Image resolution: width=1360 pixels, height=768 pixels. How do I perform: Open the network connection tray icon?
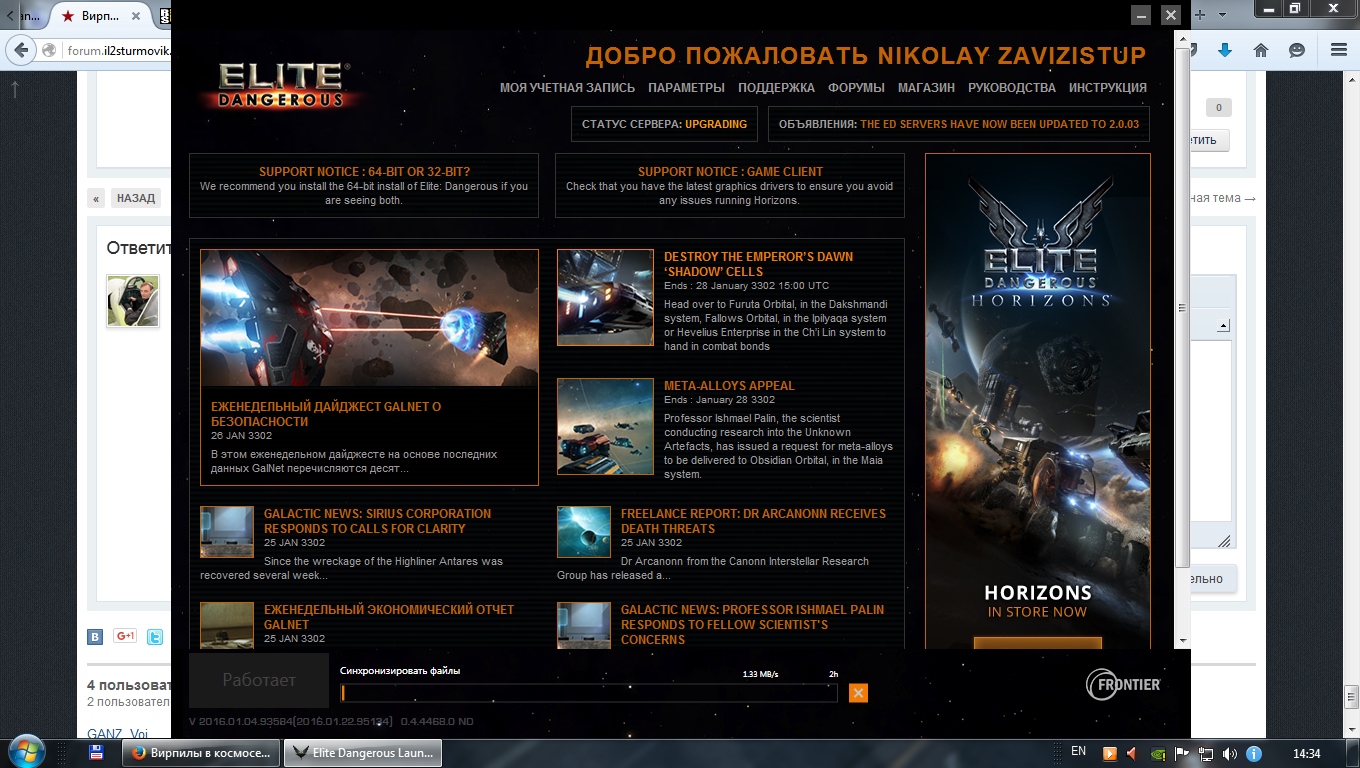(1206, 753)
